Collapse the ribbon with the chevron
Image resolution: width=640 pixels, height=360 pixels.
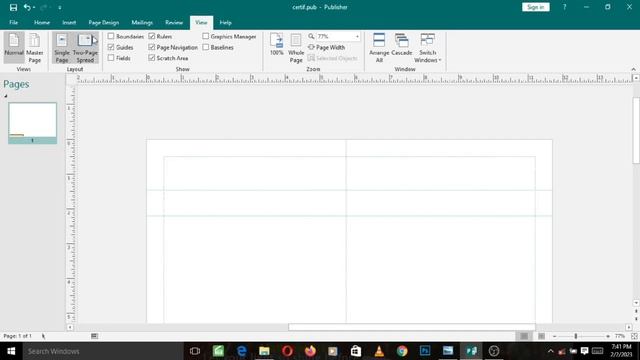[633, 69]
